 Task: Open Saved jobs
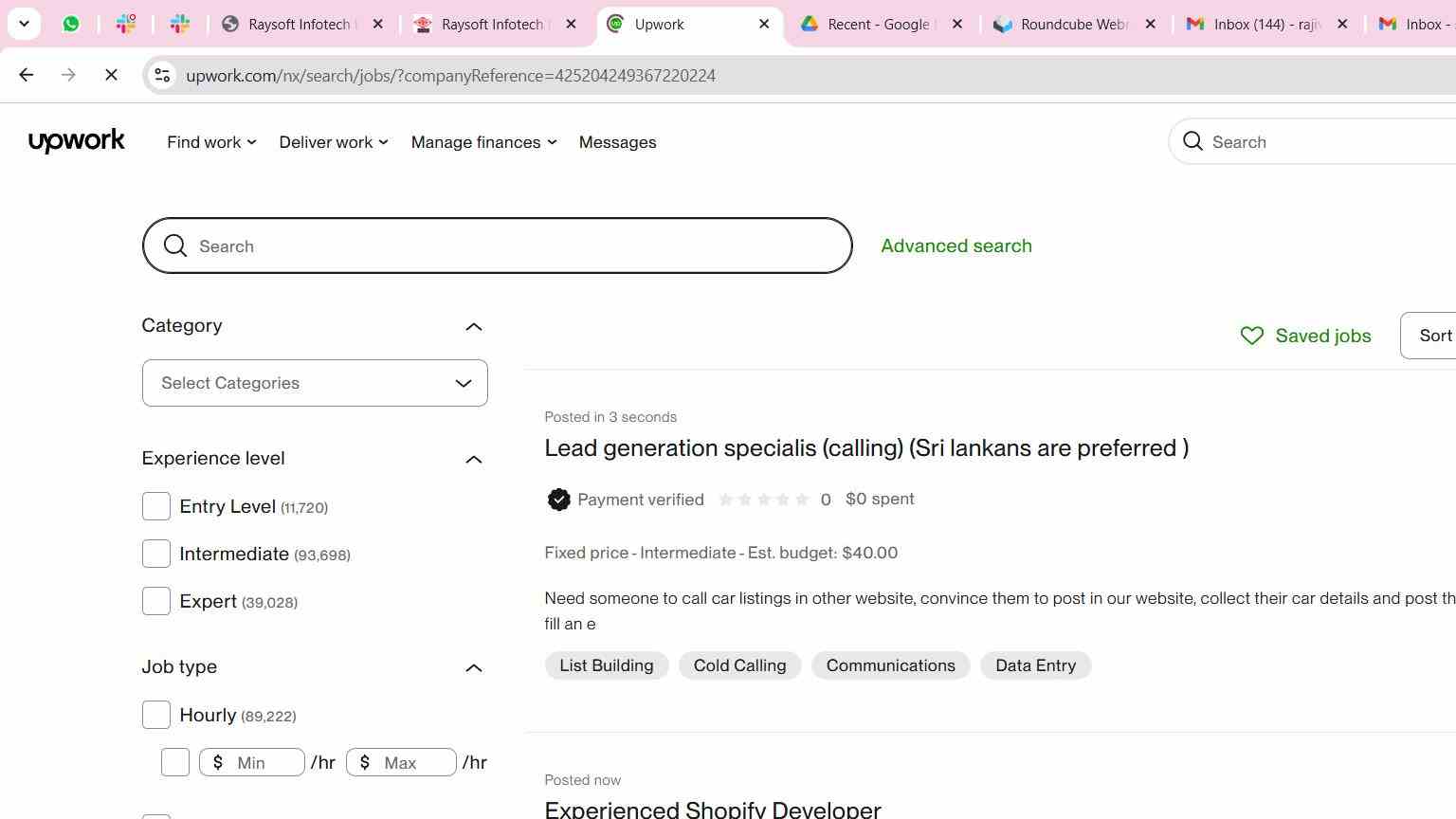tap(1305, 336)
